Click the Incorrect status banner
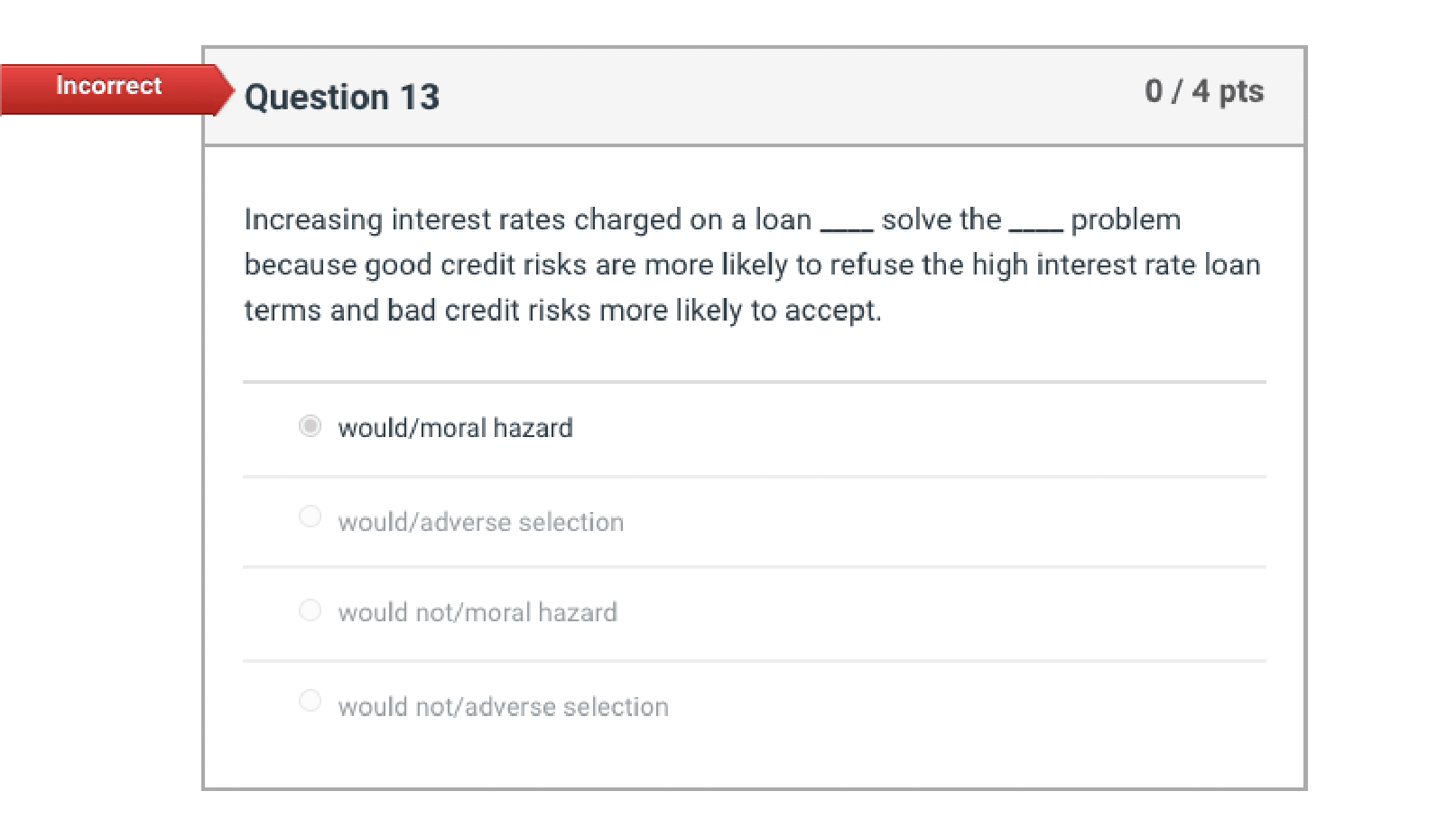 108,86
